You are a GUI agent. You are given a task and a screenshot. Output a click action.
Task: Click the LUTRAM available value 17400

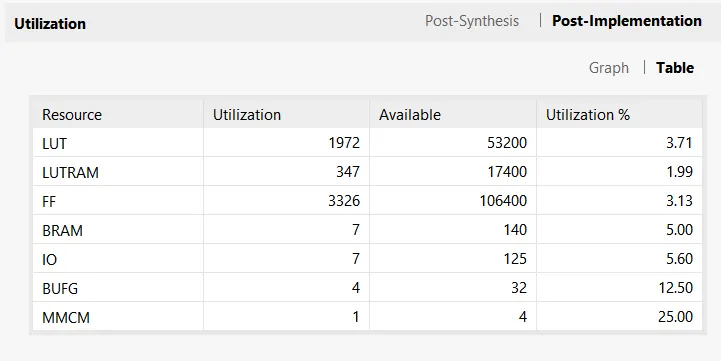click(507, 172)
